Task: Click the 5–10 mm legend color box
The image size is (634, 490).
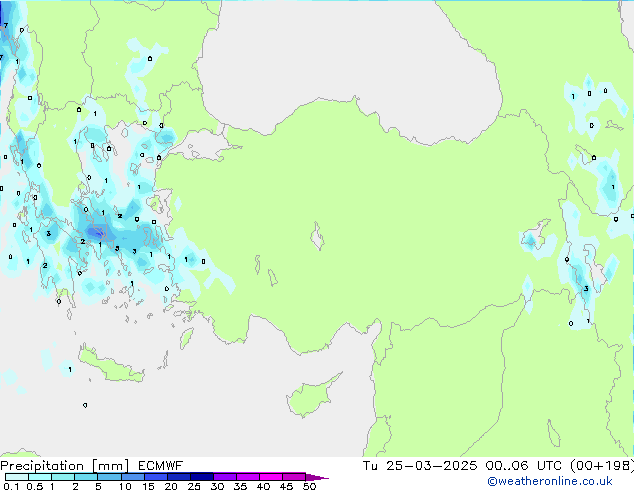Action: (109, 477)
